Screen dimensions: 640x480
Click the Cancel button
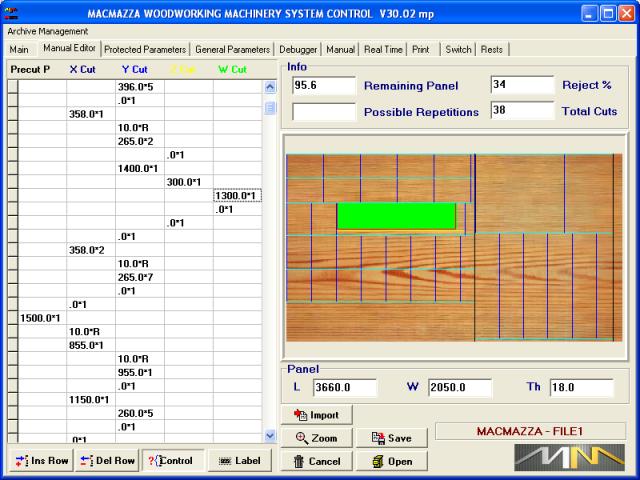tap(317, 461)
